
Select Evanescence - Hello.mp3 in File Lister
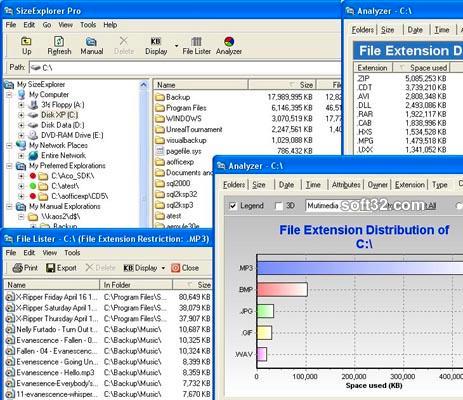[x=108, y=373]
